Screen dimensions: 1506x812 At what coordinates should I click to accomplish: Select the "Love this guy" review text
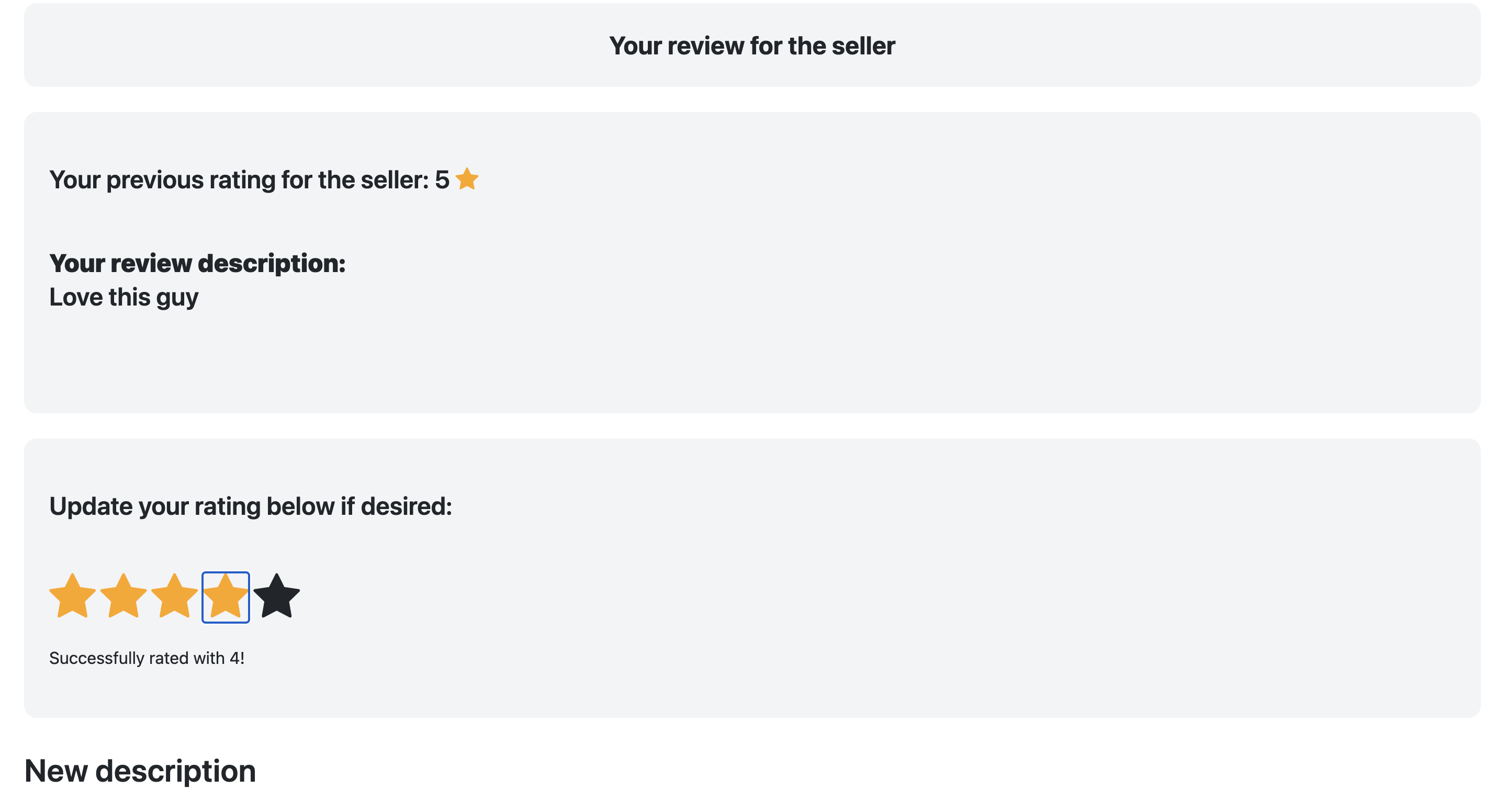124,298
